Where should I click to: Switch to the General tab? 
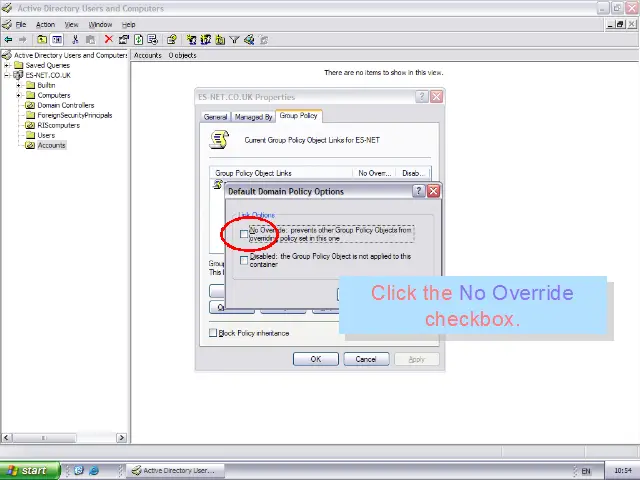(216, 117)
